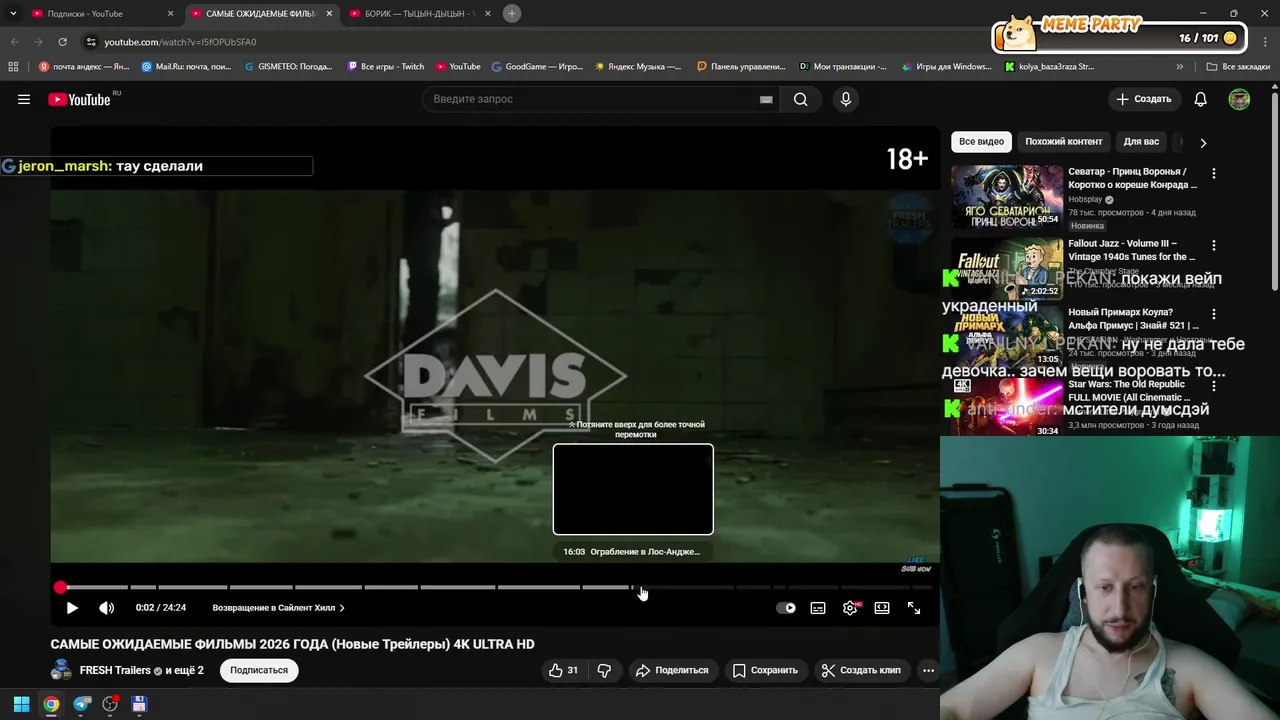Open the YouTube guide hamburger menu

[x=24, y=99]
